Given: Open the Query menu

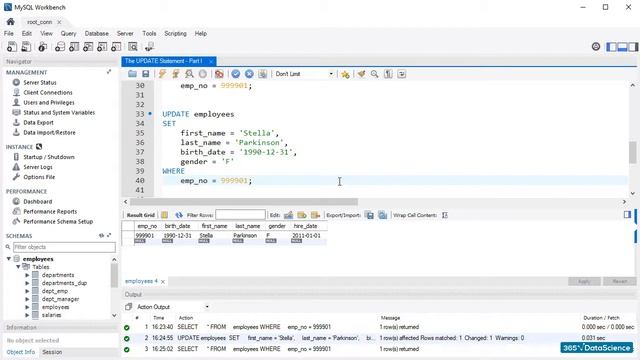Looking at the screenshot, I should [x=69, y=33].
